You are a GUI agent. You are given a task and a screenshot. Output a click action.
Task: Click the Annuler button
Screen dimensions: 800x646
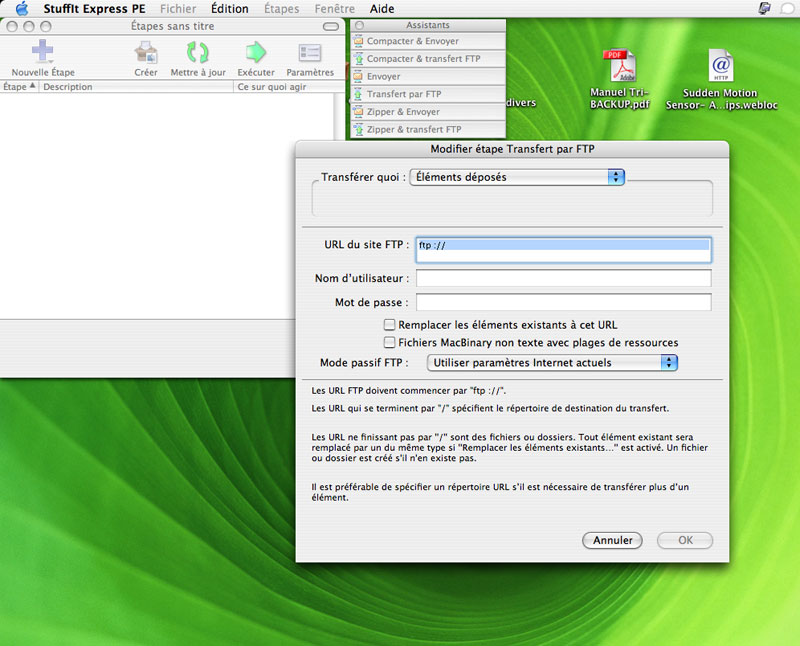tap(612, 540)
